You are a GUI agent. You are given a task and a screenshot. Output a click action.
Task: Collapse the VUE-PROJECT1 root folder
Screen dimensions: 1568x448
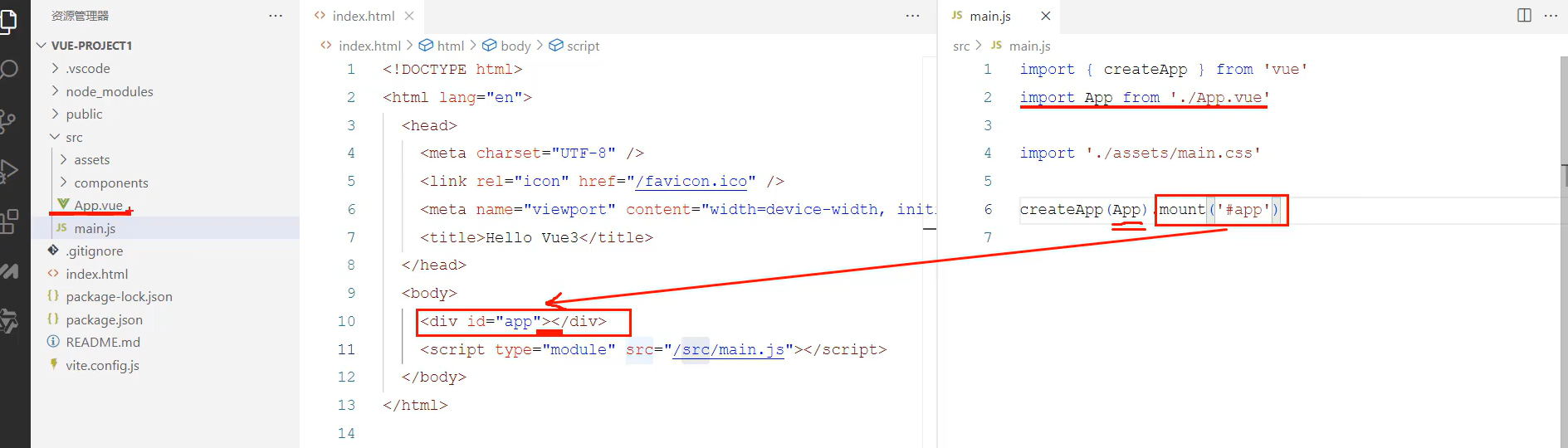click(x=42, y=45)
